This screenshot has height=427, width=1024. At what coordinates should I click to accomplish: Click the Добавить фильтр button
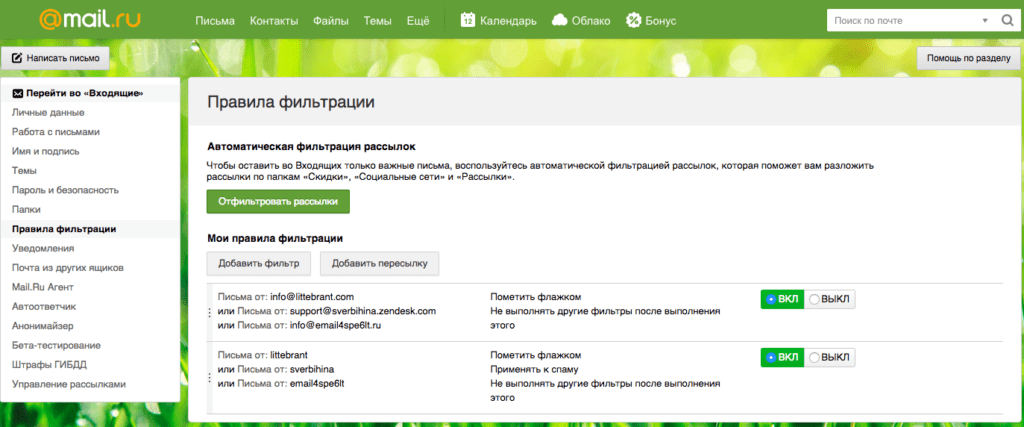(x=259, y=263)
